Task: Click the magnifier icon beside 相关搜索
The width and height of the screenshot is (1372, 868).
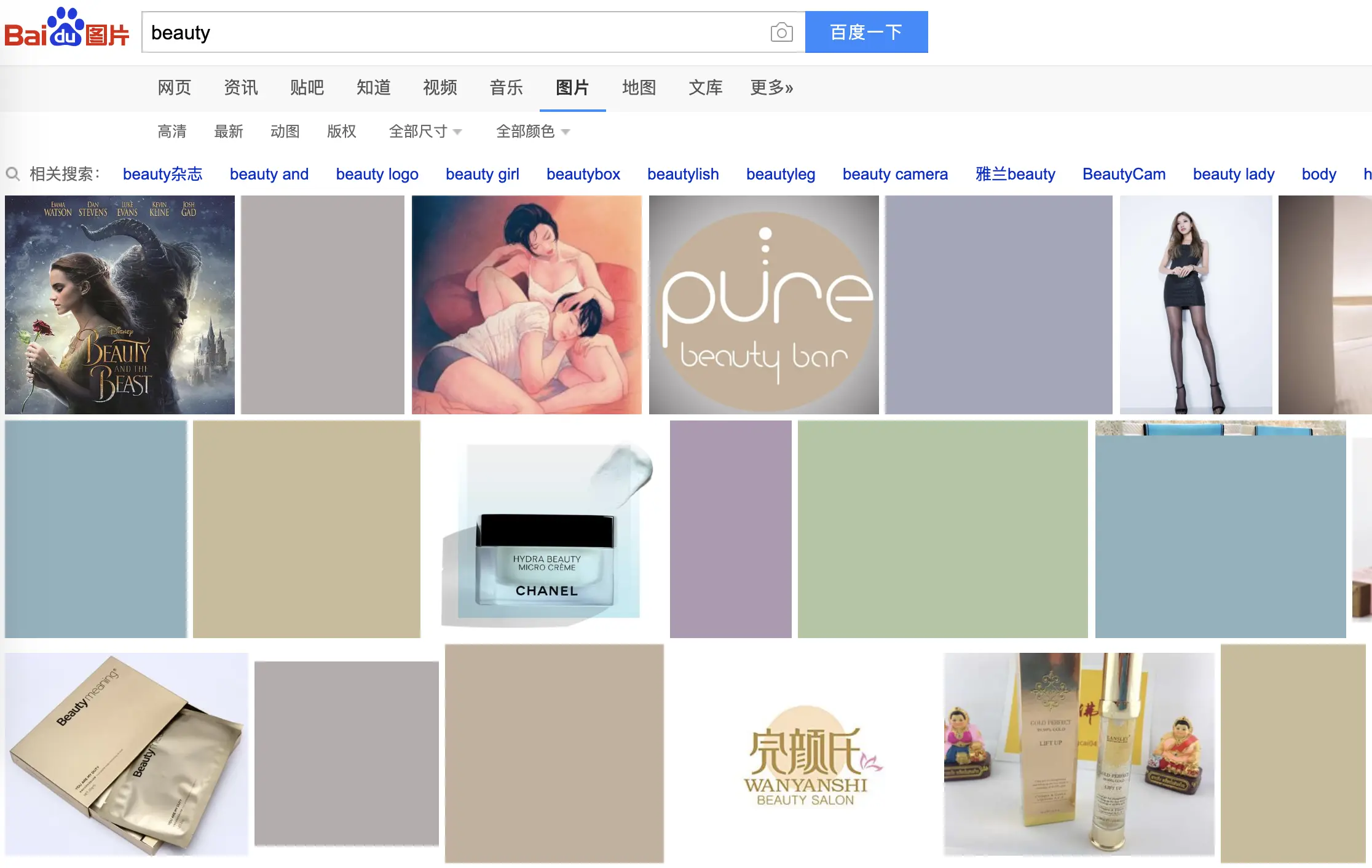Action: point(12,174)
